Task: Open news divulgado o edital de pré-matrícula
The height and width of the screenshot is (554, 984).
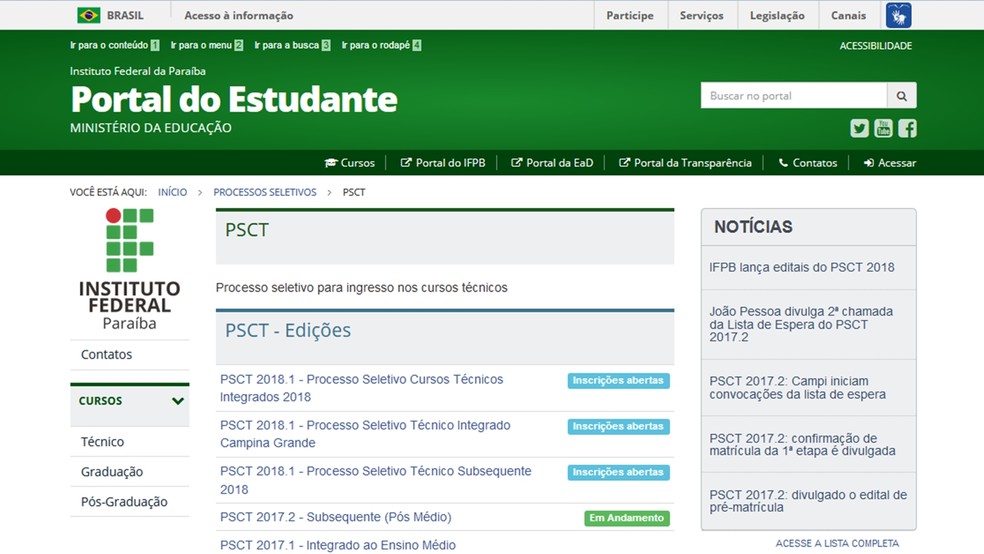Action: click(808, 501)
